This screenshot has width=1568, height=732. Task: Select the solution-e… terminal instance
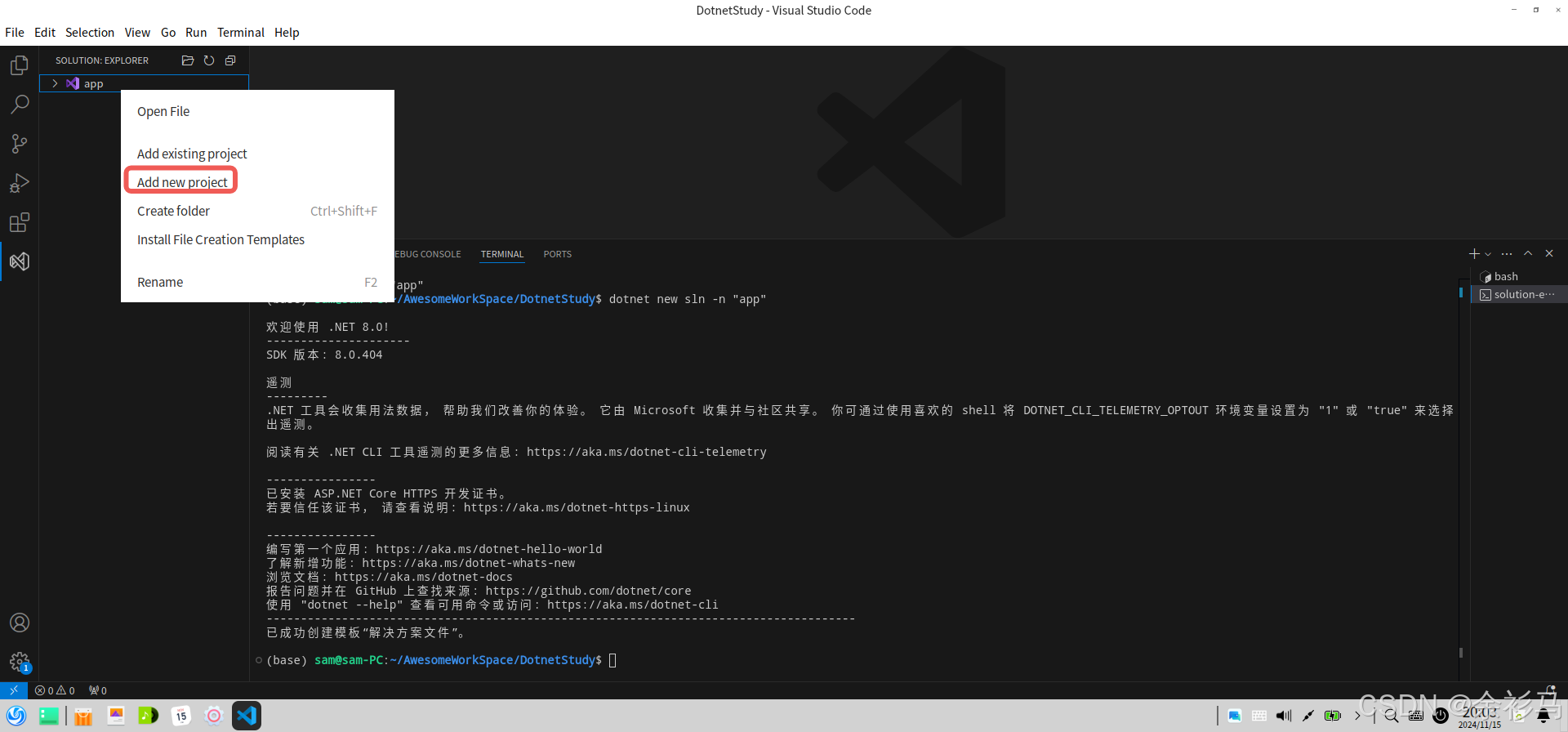click(x=1519, y=294)
